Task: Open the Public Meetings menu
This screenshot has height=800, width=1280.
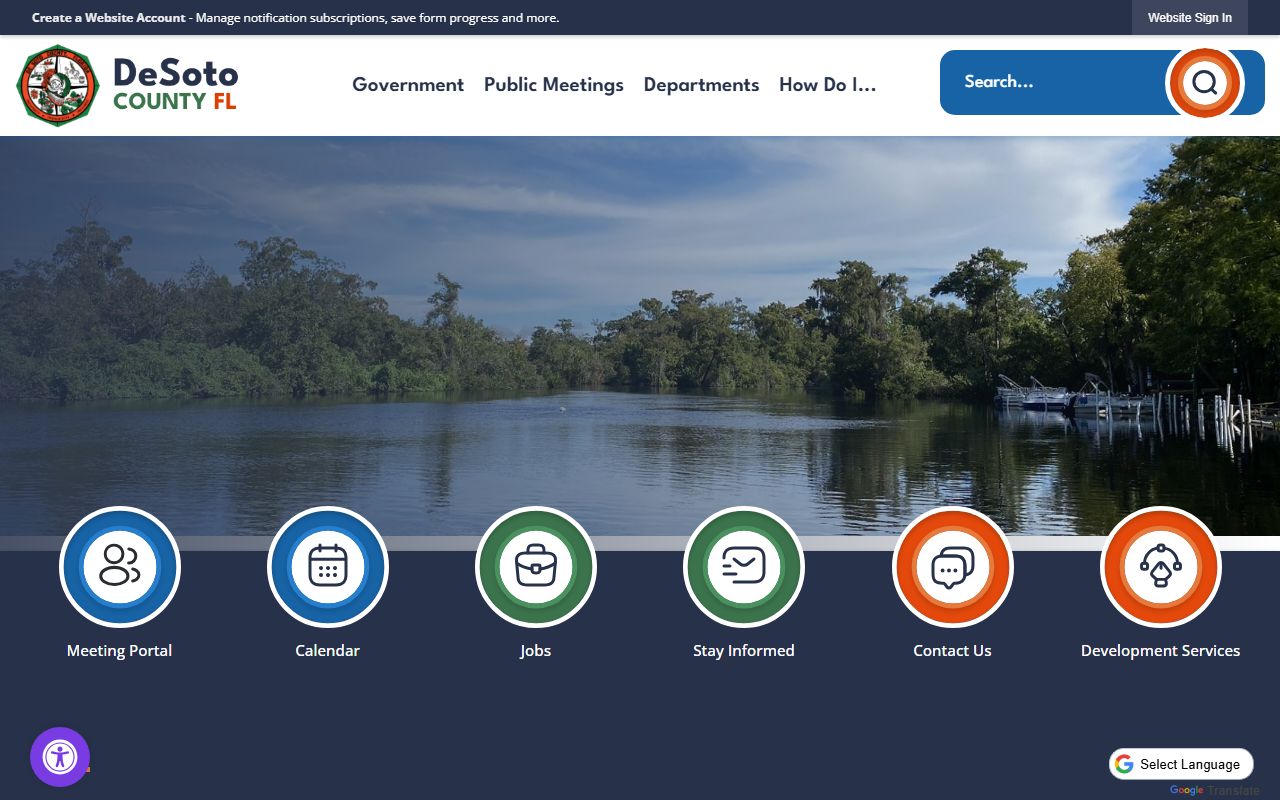Action: [554, 85]
